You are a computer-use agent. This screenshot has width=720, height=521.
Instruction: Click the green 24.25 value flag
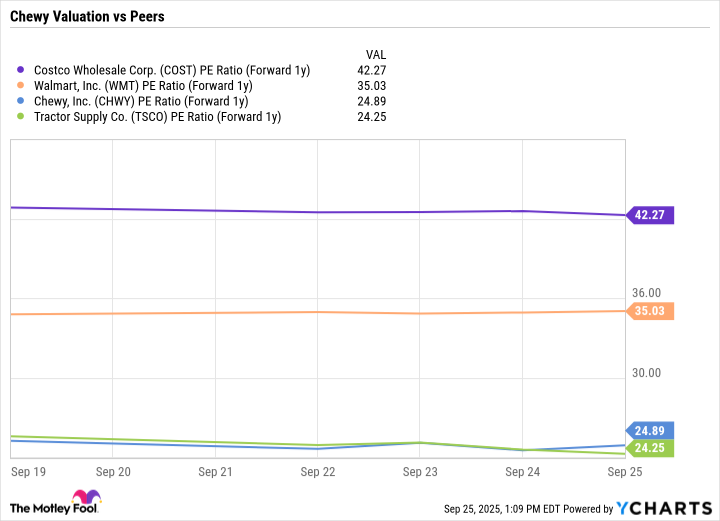coord(649,448)
